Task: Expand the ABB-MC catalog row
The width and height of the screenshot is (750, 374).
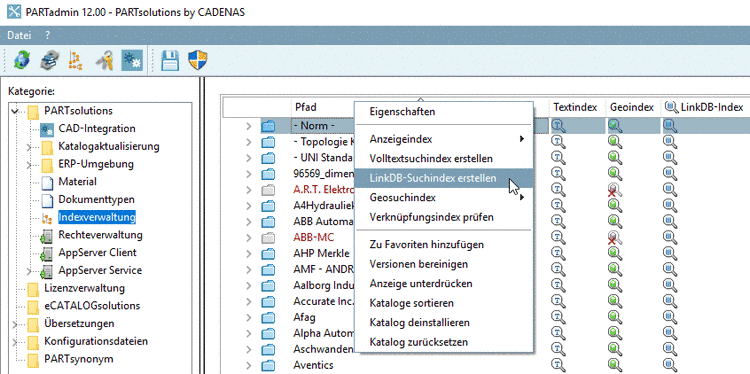Action: (x=249, y=238)
